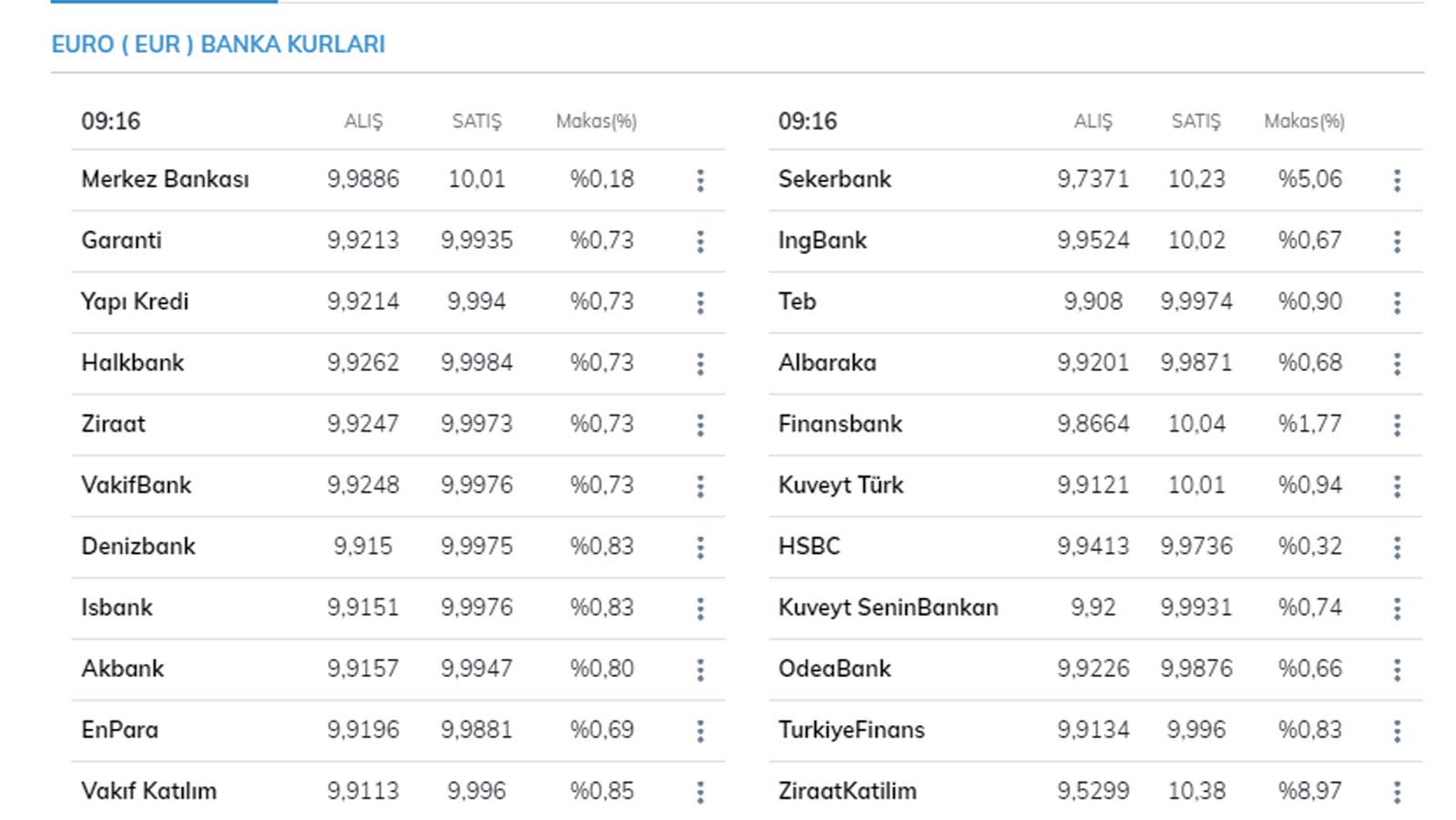Open the kebab menu for Denizbank
The image size is (1456, 820).
[x=700, y=547]
